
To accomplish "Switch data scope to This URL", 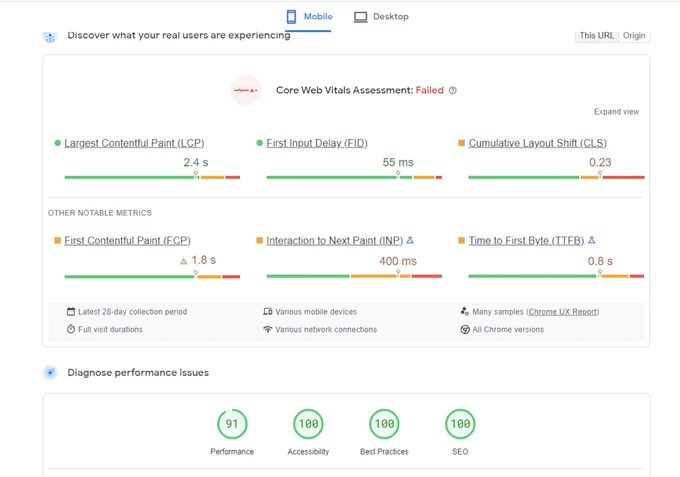I will click(x=597, y=36).
